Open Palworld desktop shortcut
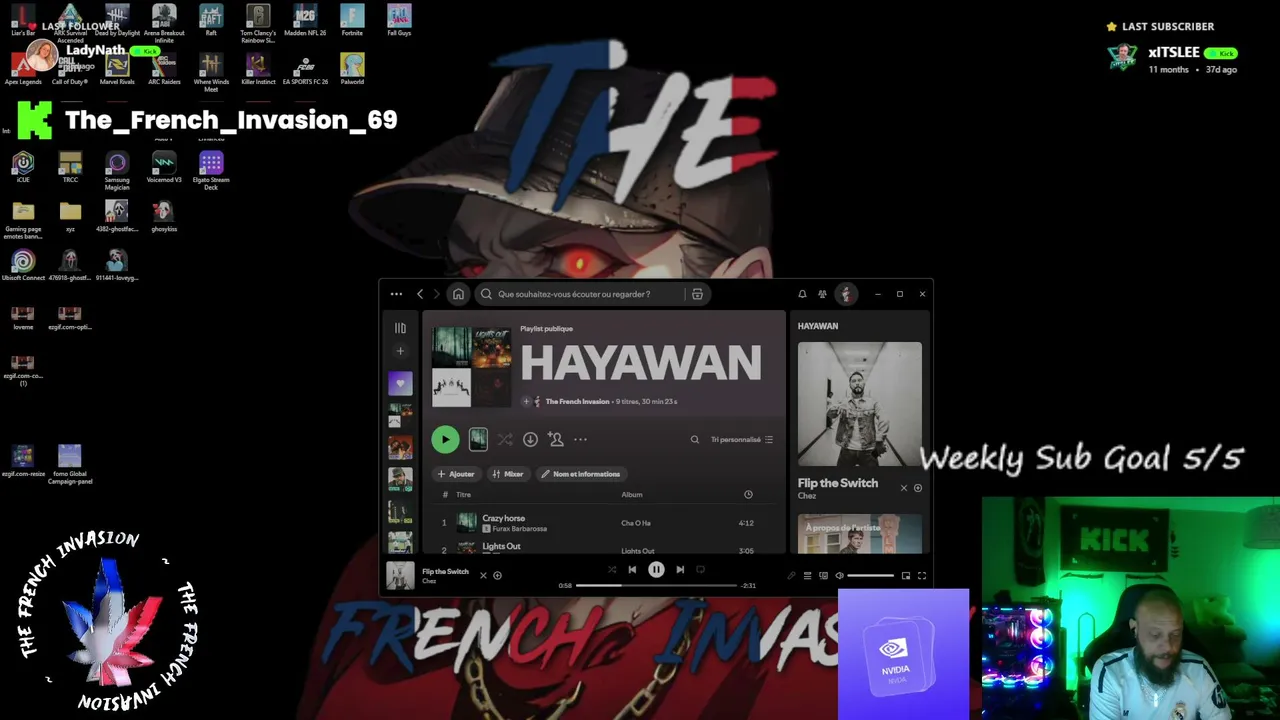This screenshot has width=1280, height=720. [x=352, y=70]
